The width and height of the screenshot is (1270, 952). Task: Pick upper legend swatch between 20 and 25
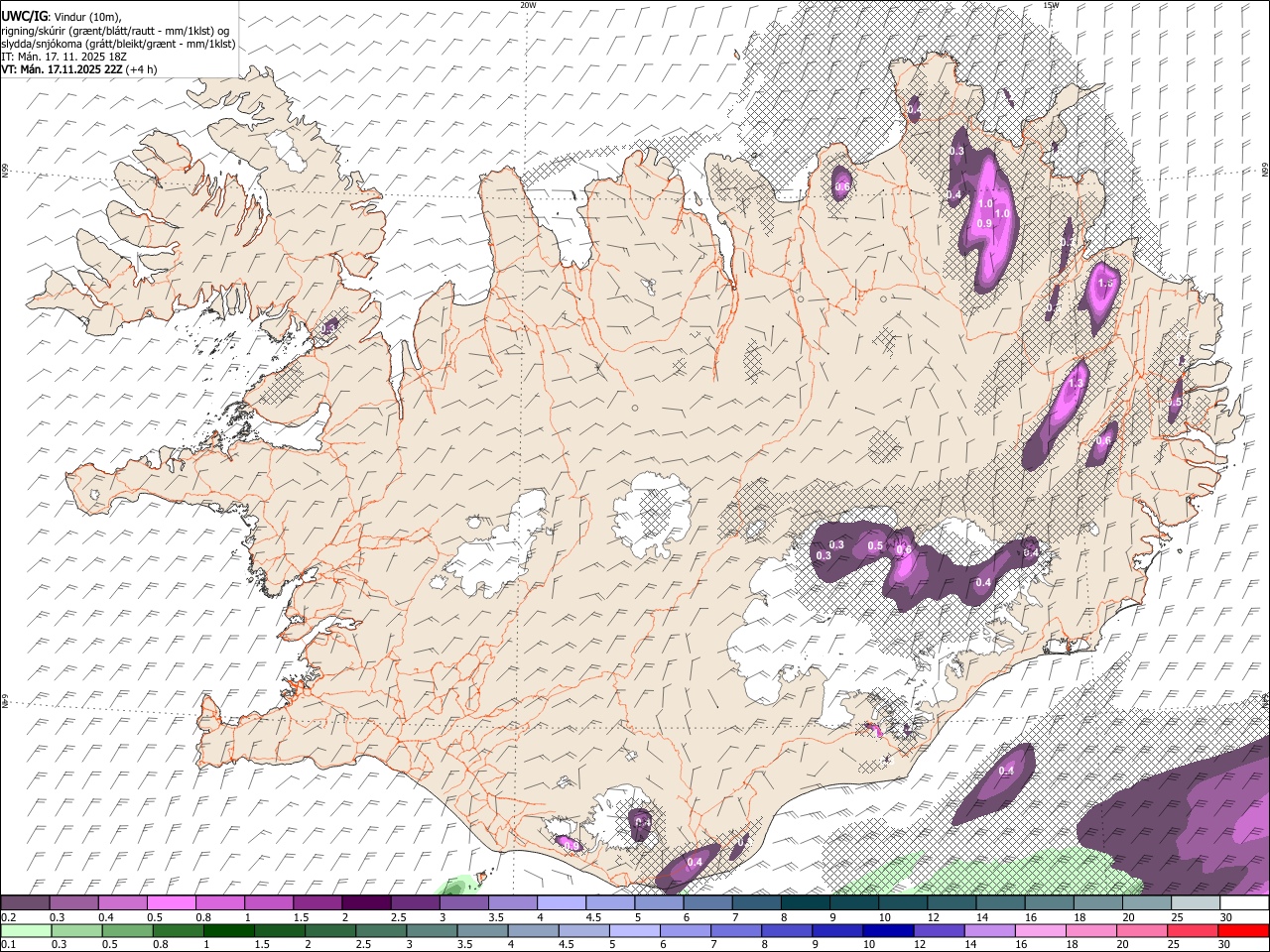[x=1146, y=903]
